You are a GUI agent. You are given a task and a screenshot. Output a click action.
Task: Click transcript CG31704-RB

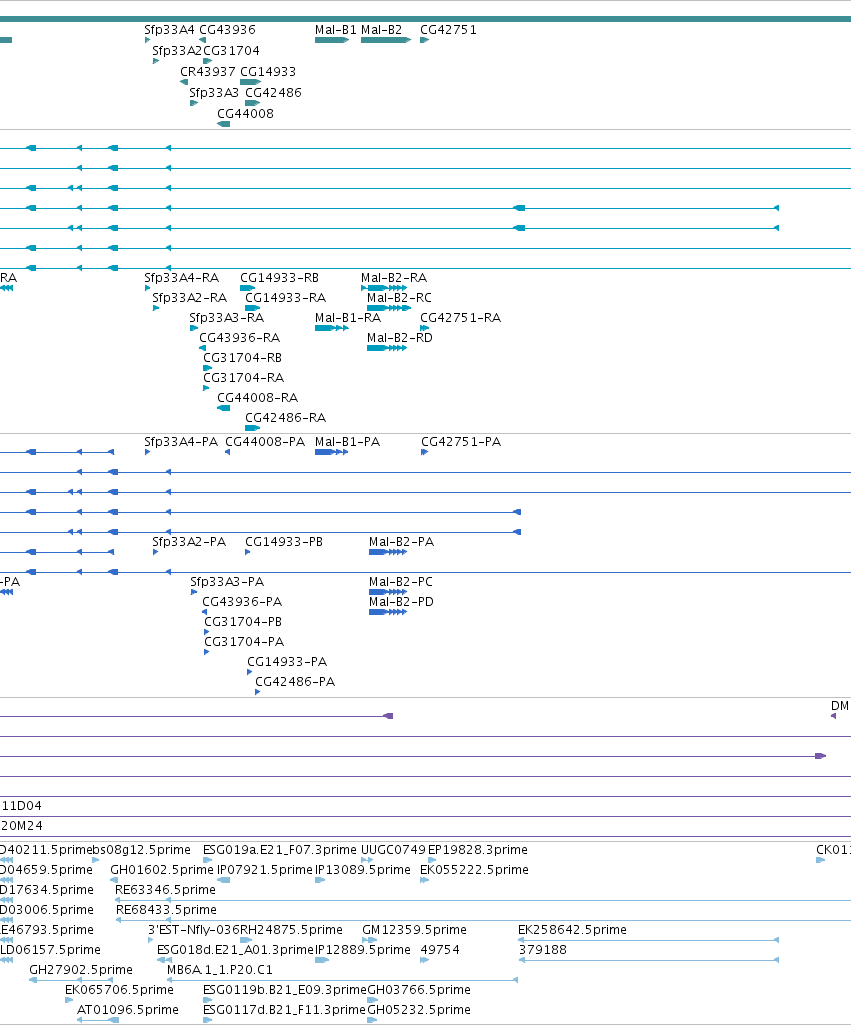(x=242, y=358)
